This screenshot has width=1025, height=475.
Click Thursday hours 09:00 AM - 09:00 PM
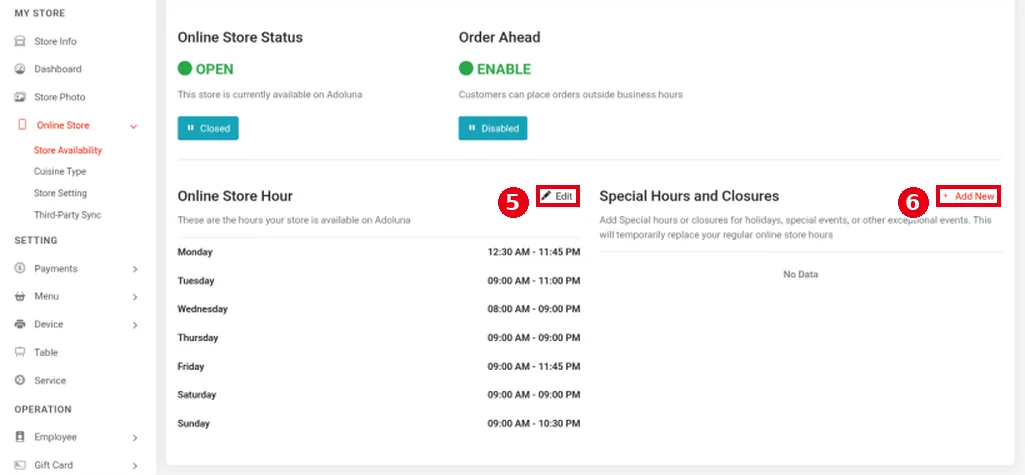click(533, 338)
